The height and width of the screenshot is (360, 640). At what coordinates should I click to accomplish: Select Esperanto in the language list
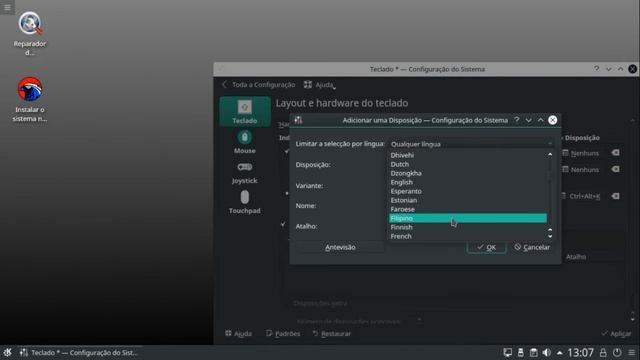click(468, 191)
